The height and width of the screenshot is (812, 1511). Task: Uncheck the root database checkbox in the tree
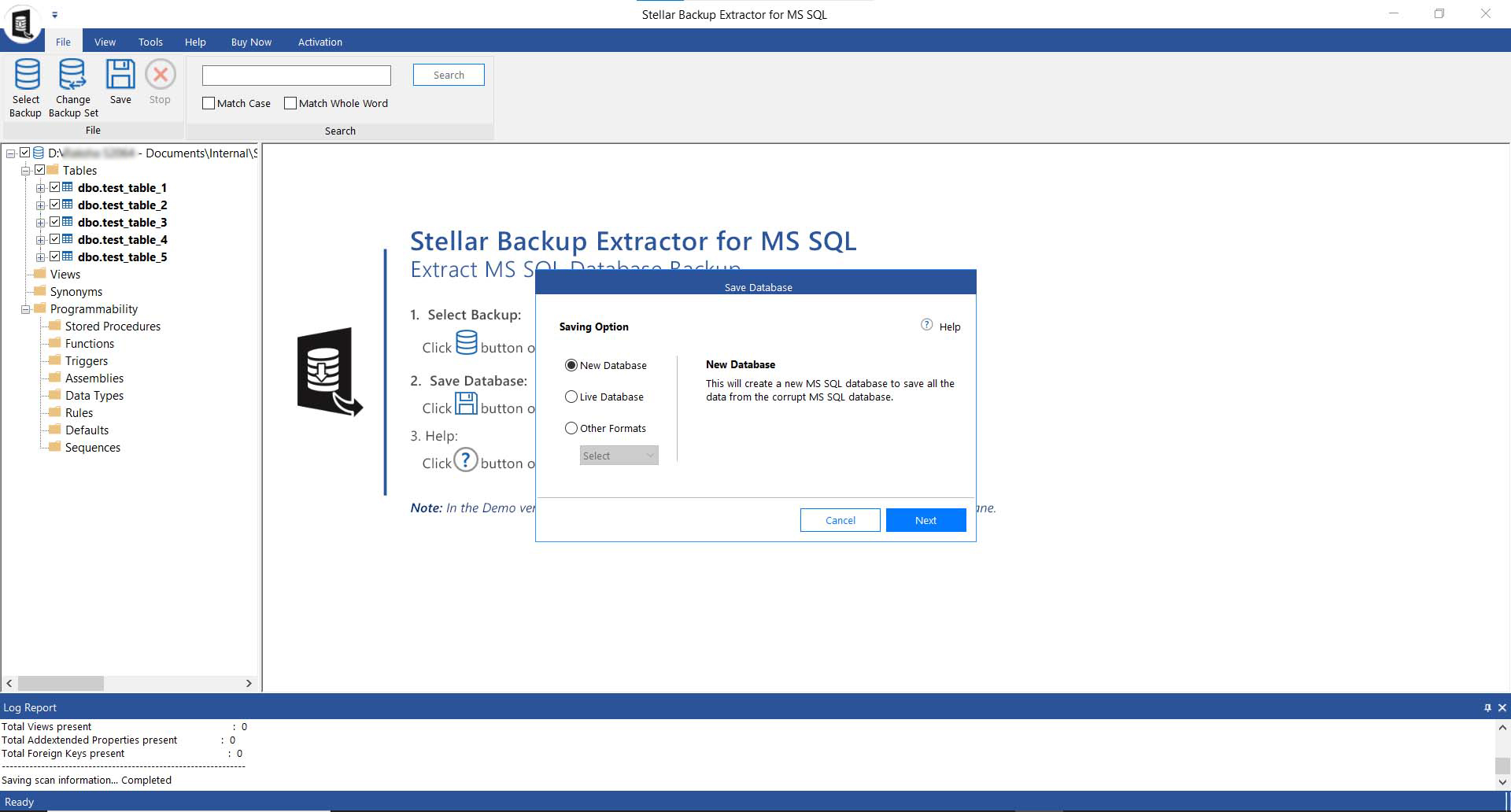pos(24,153)
